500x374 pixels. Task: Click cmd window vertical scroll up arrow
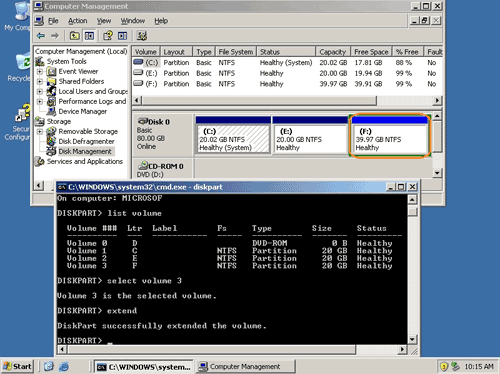412,200
